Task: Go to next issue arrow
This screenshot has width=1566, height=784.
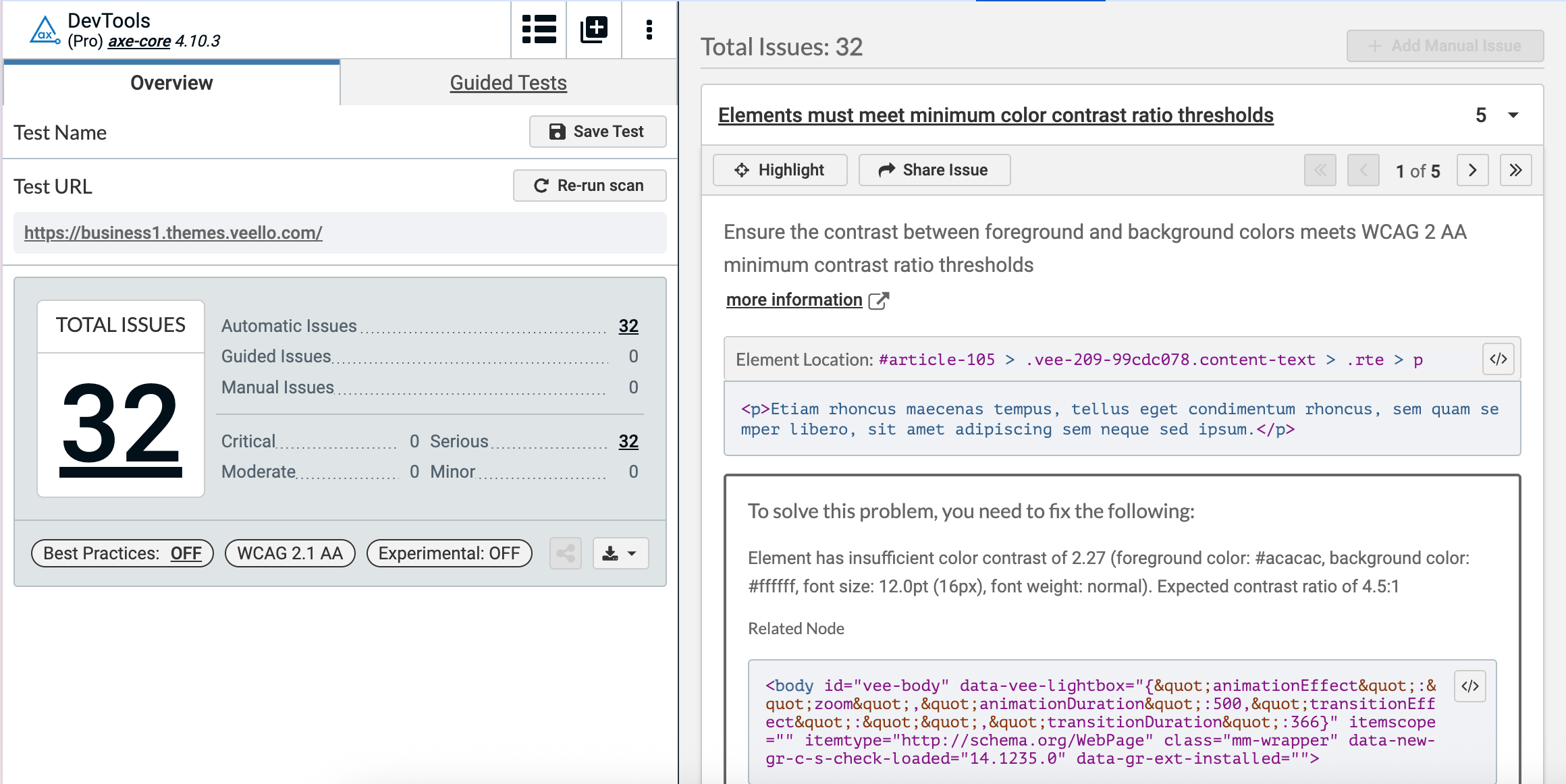Action: click(1473, 171)
